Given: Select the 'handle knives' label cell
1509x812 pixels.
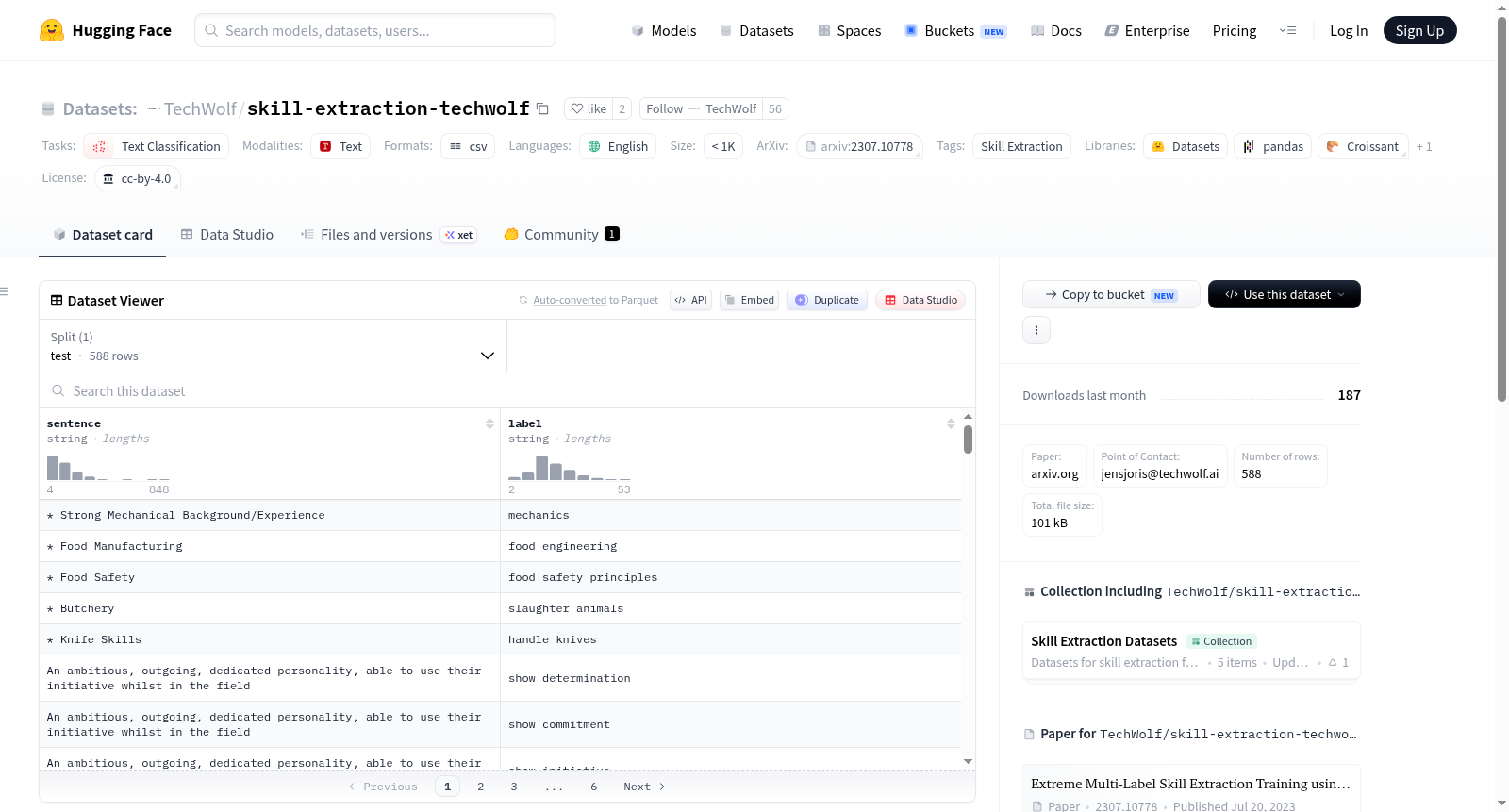Looking at the screenshot, I should (731, 639).
